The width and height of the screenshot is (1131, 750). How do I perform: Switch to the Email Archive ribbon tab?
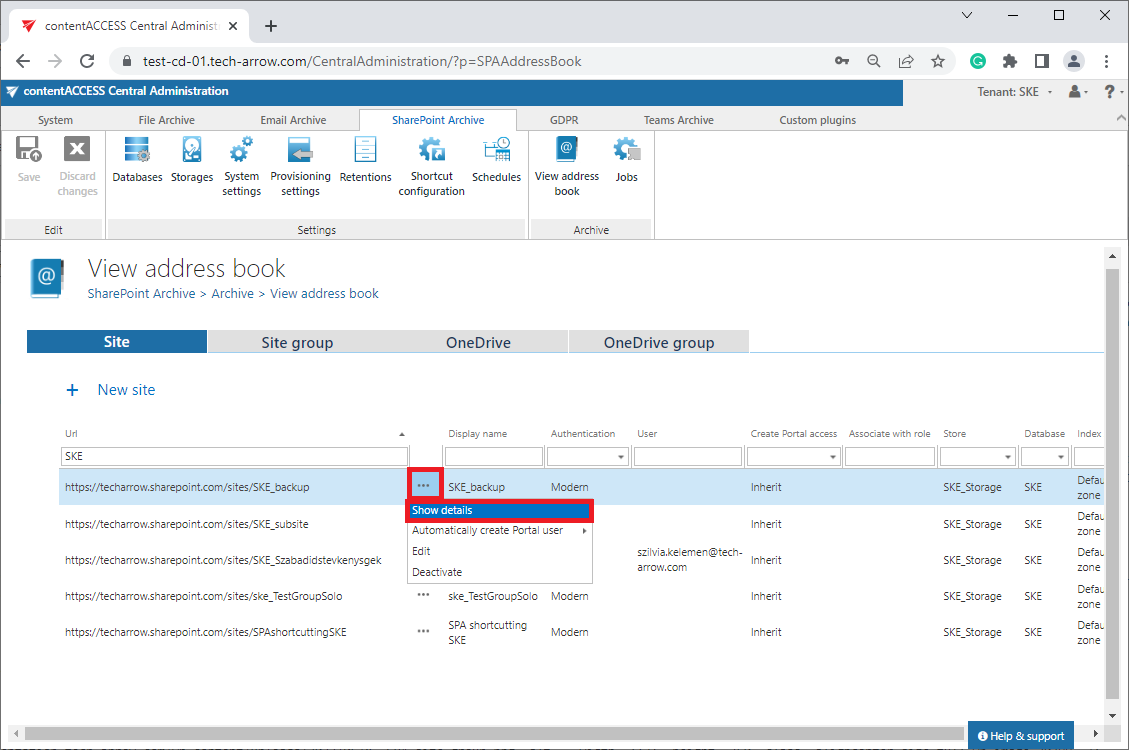[293, 120]
